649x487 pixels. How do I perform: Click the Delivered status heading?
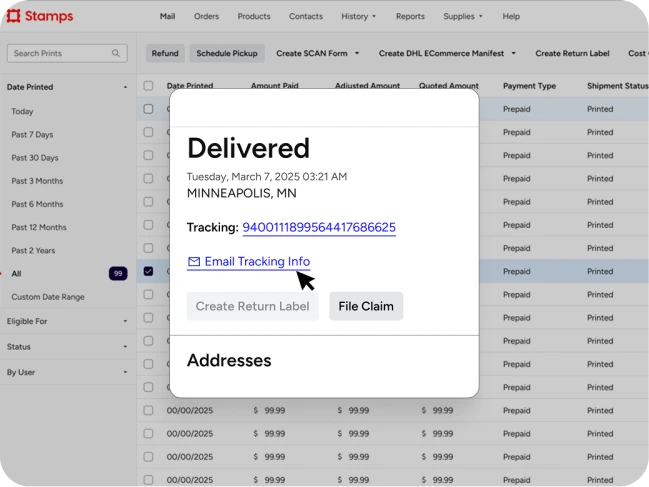pyautogui.click(x=248, y=148)
